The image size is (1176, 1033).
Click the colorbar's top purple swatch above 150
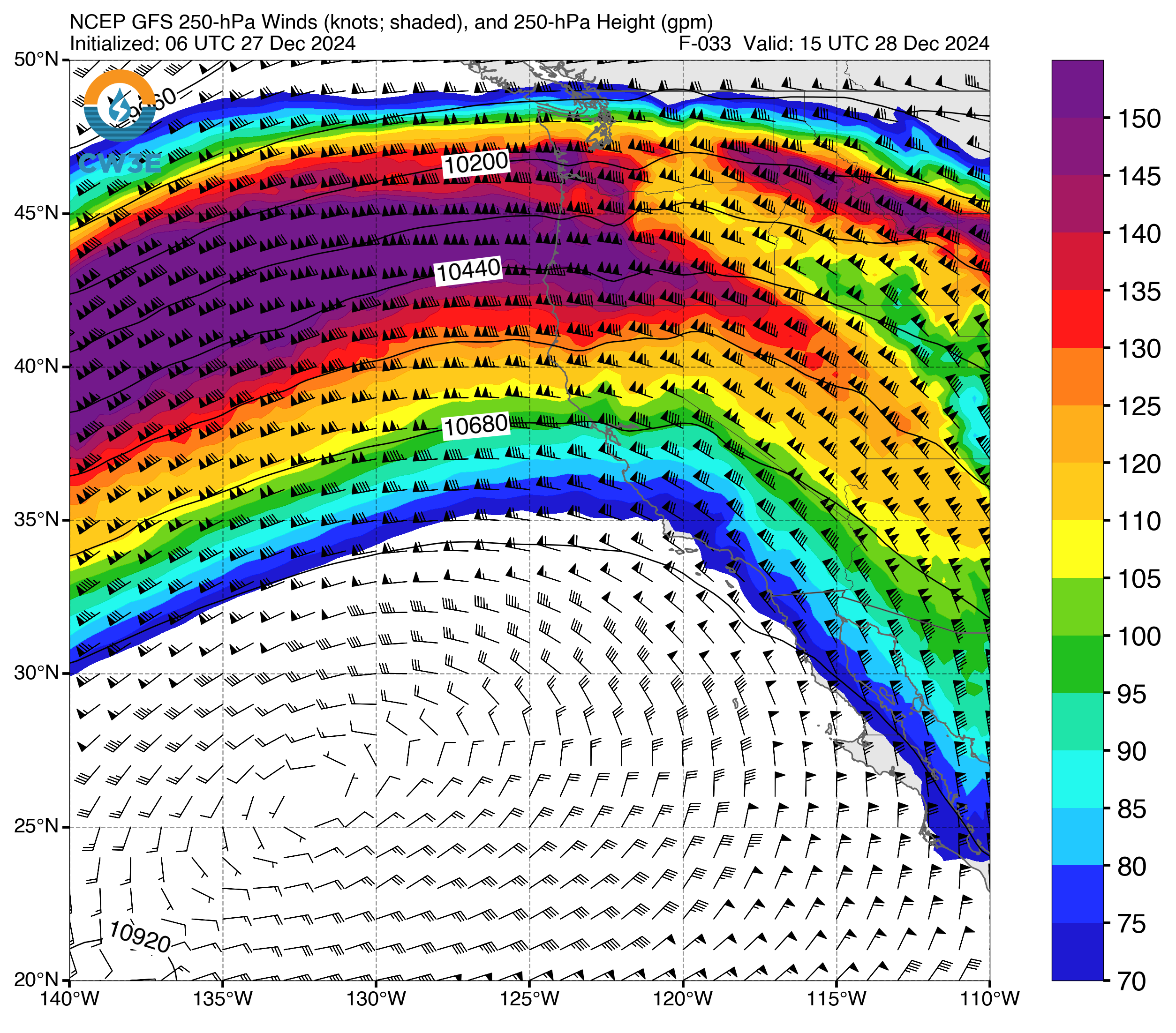[1078, 89]
